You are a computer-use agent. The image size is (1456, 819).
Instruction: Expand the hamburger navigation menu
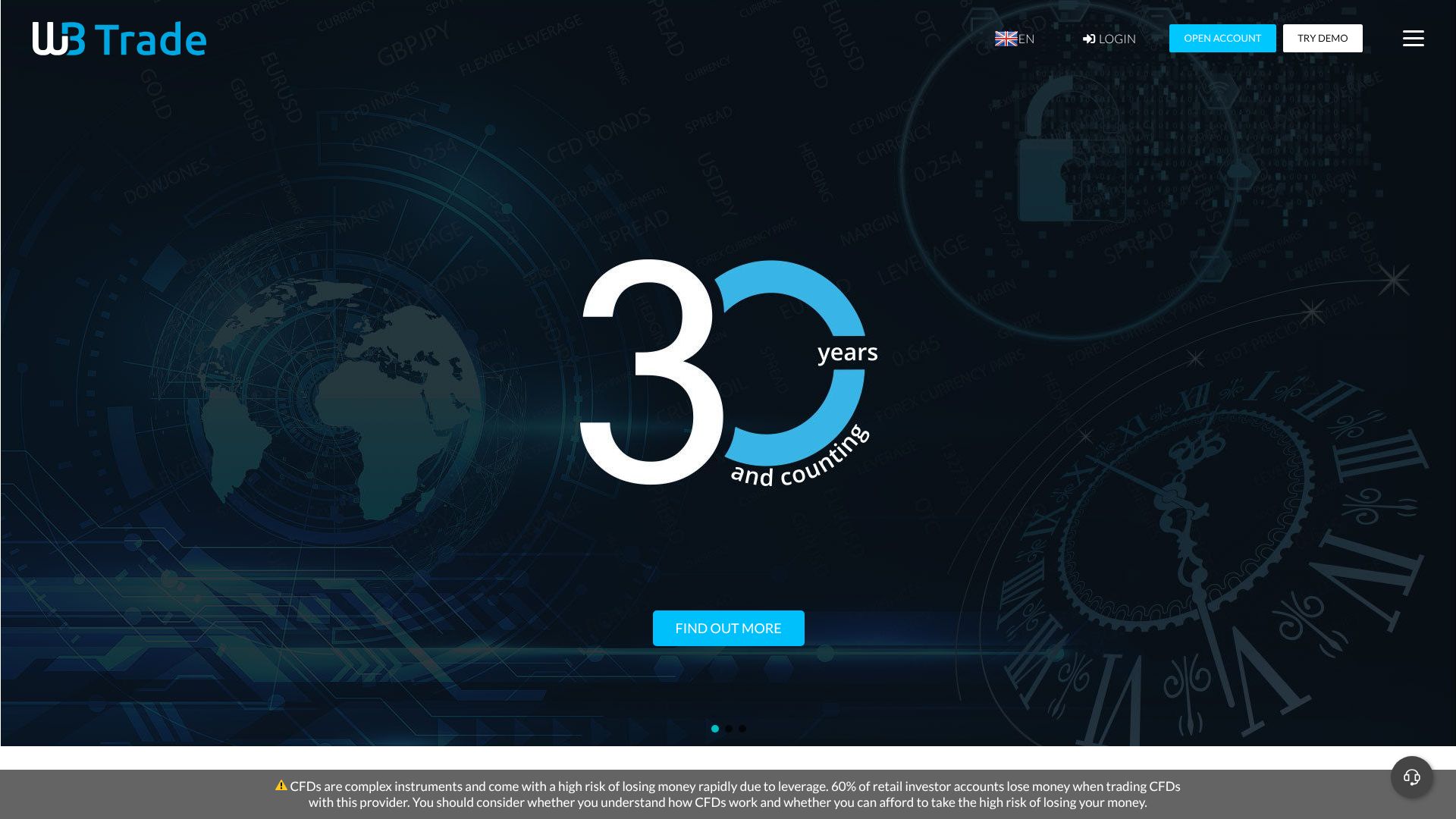1413,39
